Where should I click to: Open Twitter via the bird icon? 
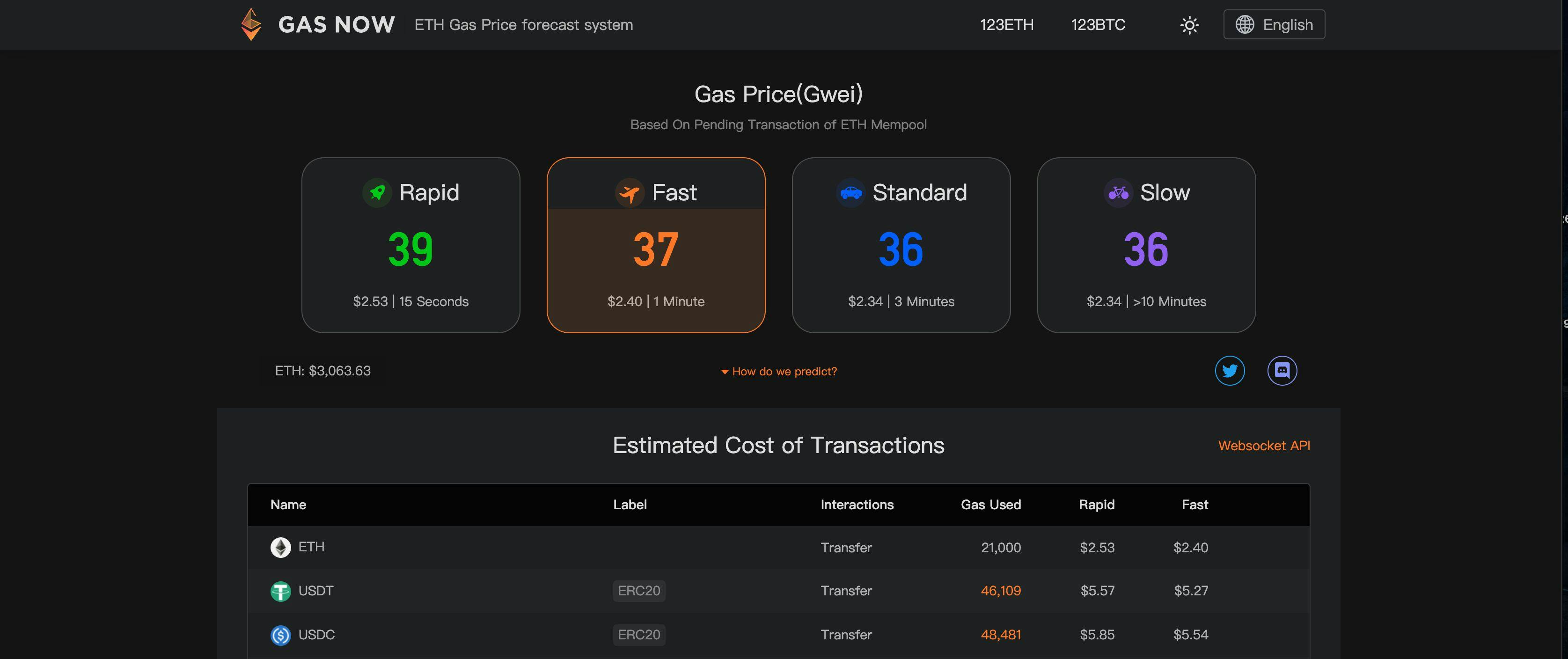pos(1230,370)
